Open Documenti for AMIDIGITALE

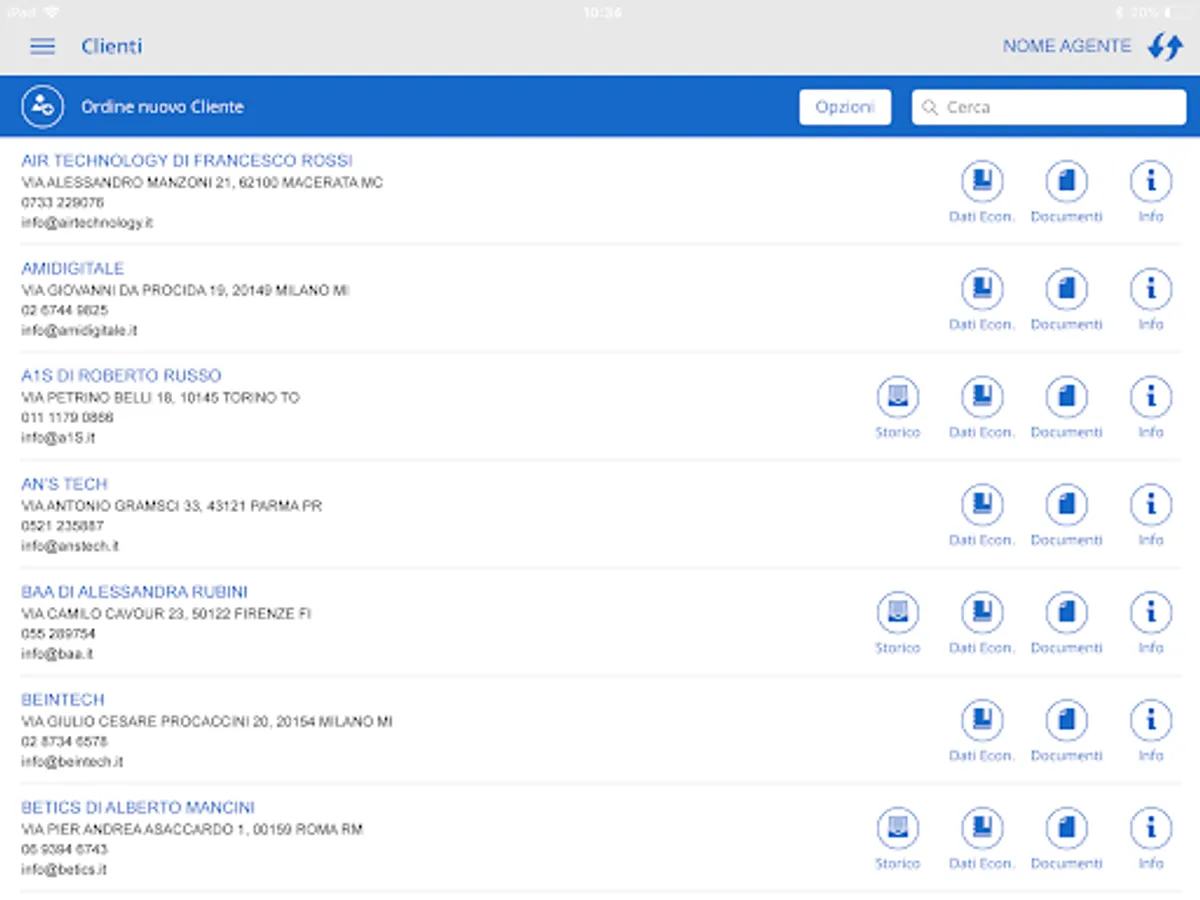coord(1066,300)
